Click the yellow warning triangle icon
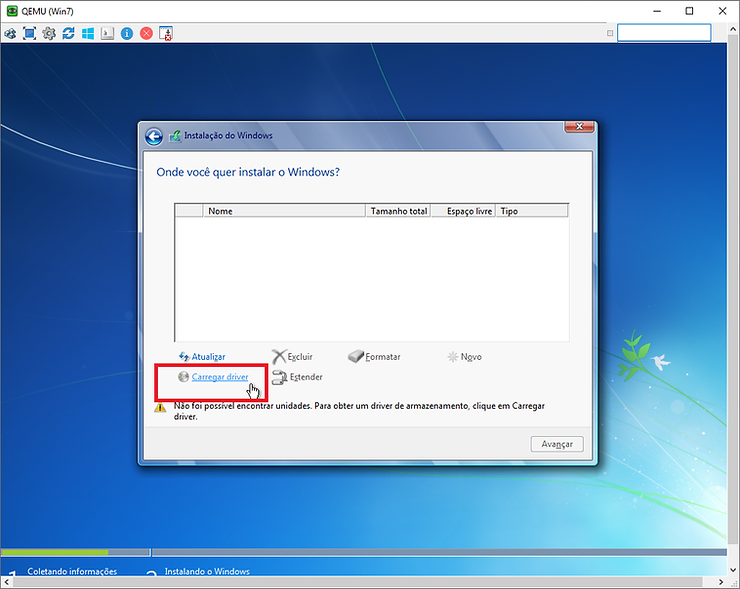Image resolution: width=740 pixels, height=589 pixels. [160, 407]
